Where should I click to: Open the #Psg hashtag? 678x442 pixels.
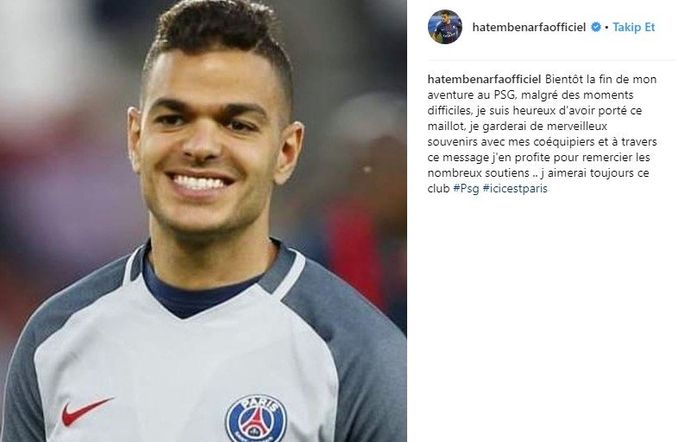pyautogui.click(x=466, y=189)
